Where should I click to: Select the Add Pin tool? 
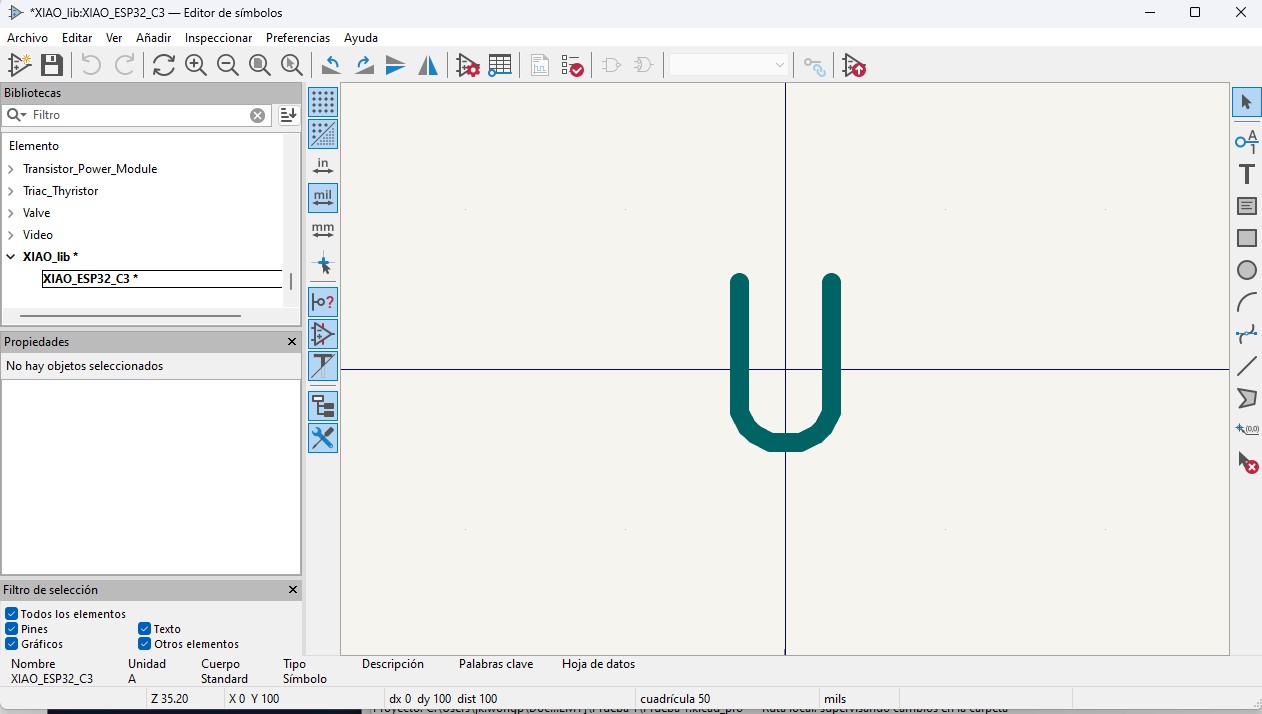(x=1247, y=141)
